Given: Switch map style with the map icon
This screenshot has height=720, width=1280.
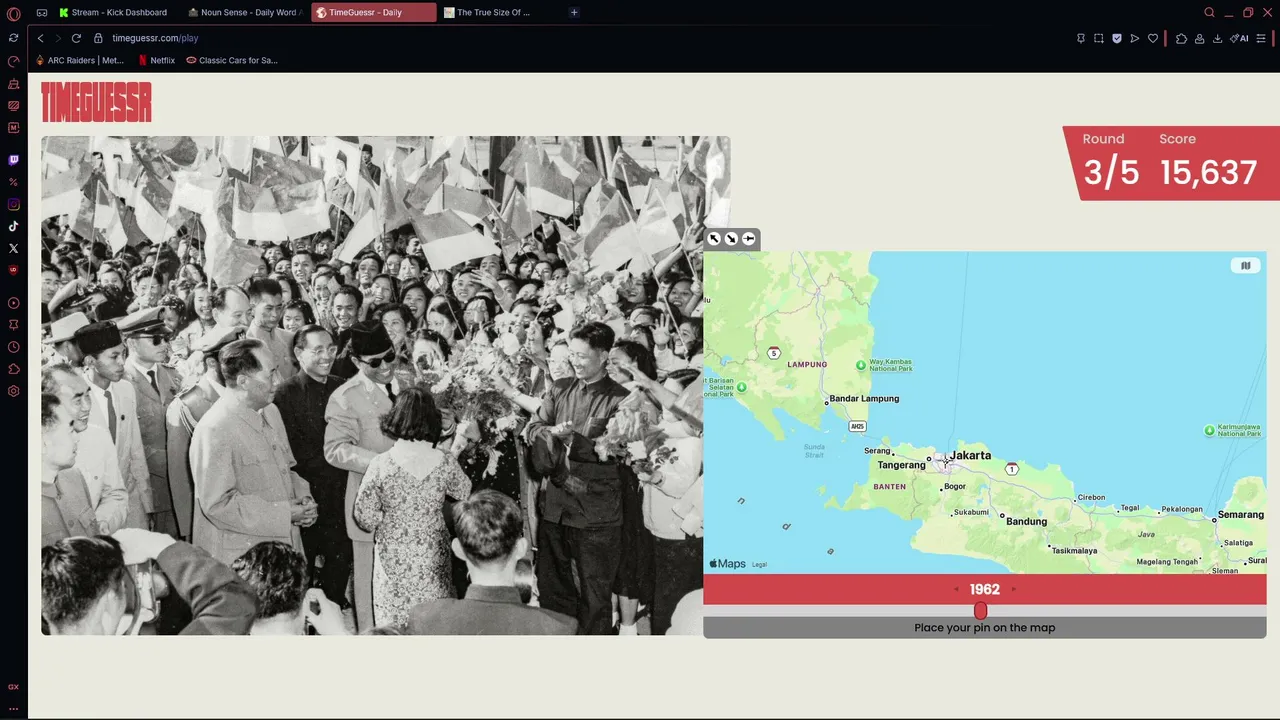Looking at the screenshot, I should click(1246, 266).
